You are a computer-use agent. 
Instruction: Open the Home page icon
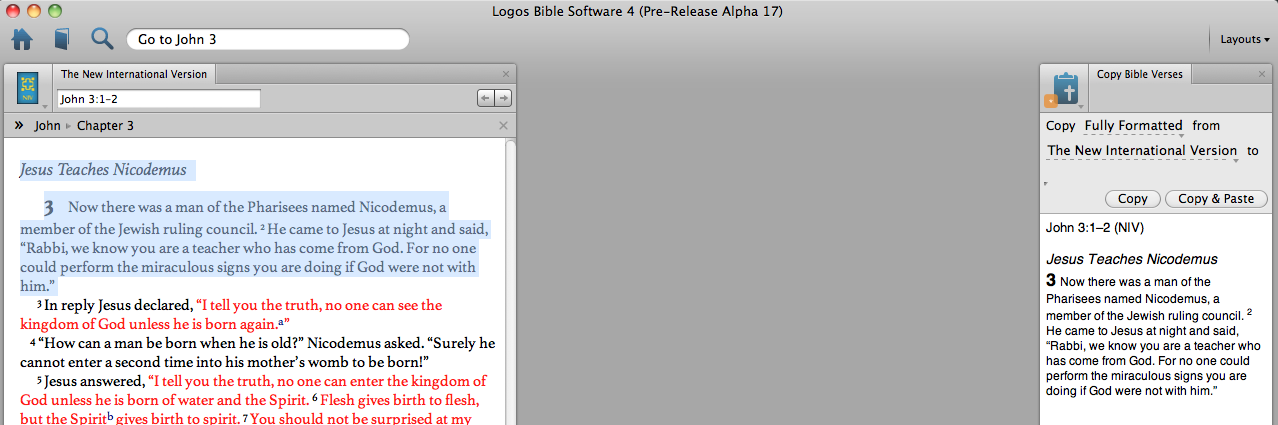[x=22, y=39]
